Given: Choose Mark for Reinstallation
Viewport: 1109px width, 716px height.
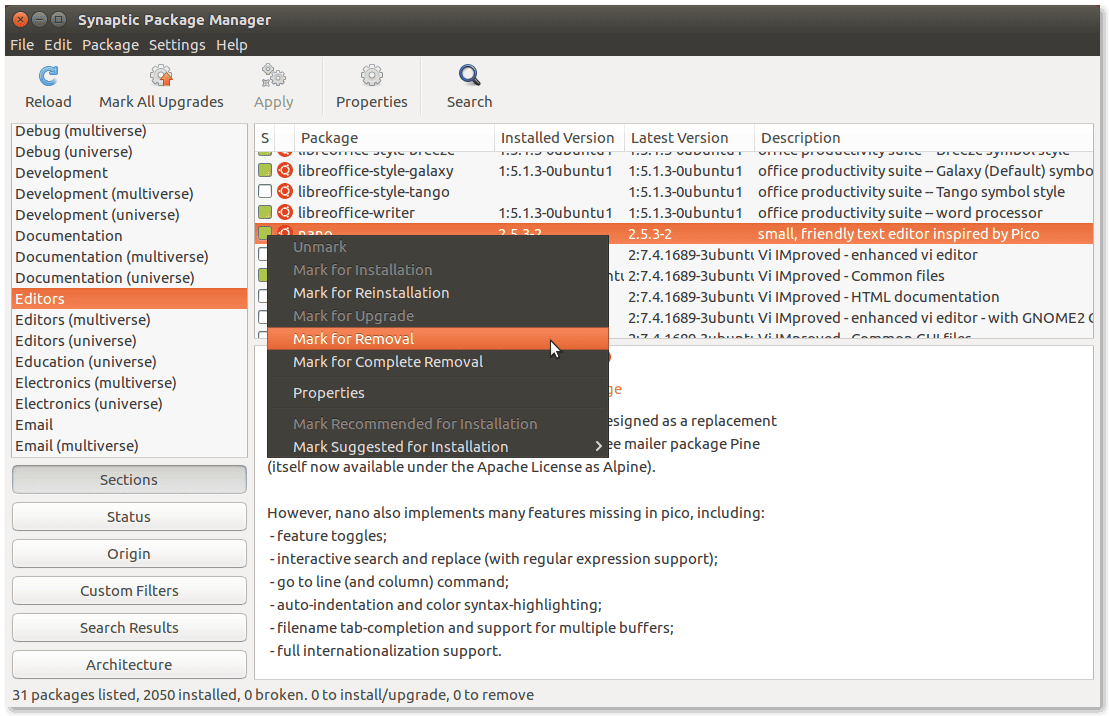Looking at the screenshot, I should click(x=438, y=293).
